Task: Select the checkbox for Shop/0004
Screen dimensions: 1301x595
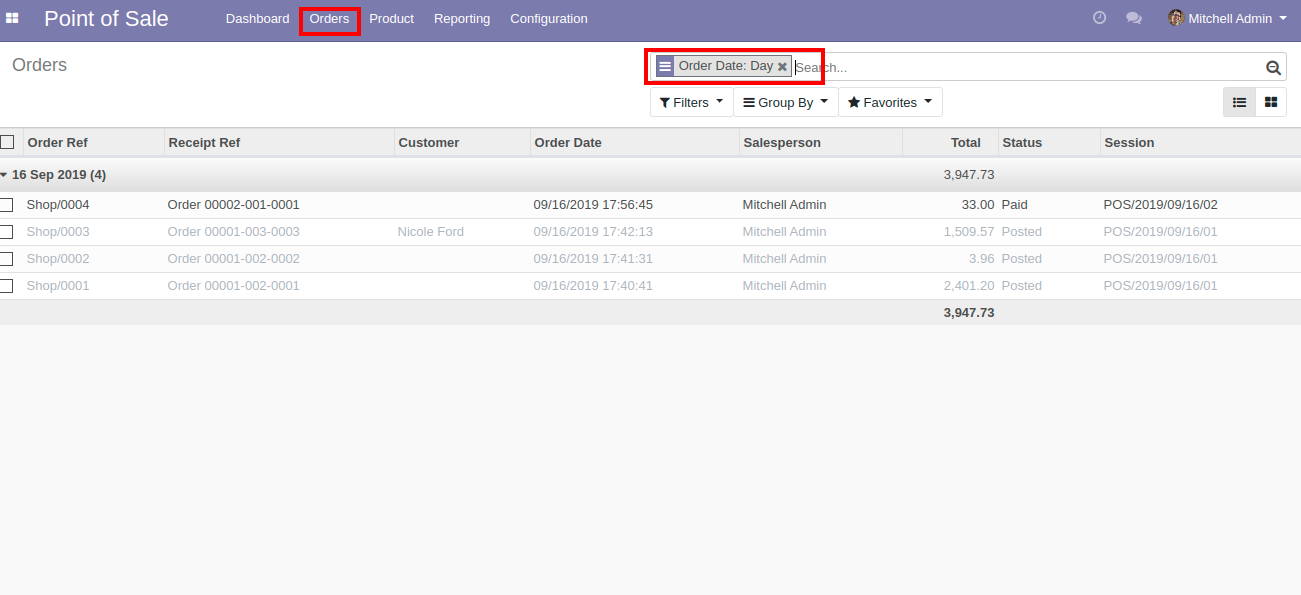Action: [x=7, y=205]
